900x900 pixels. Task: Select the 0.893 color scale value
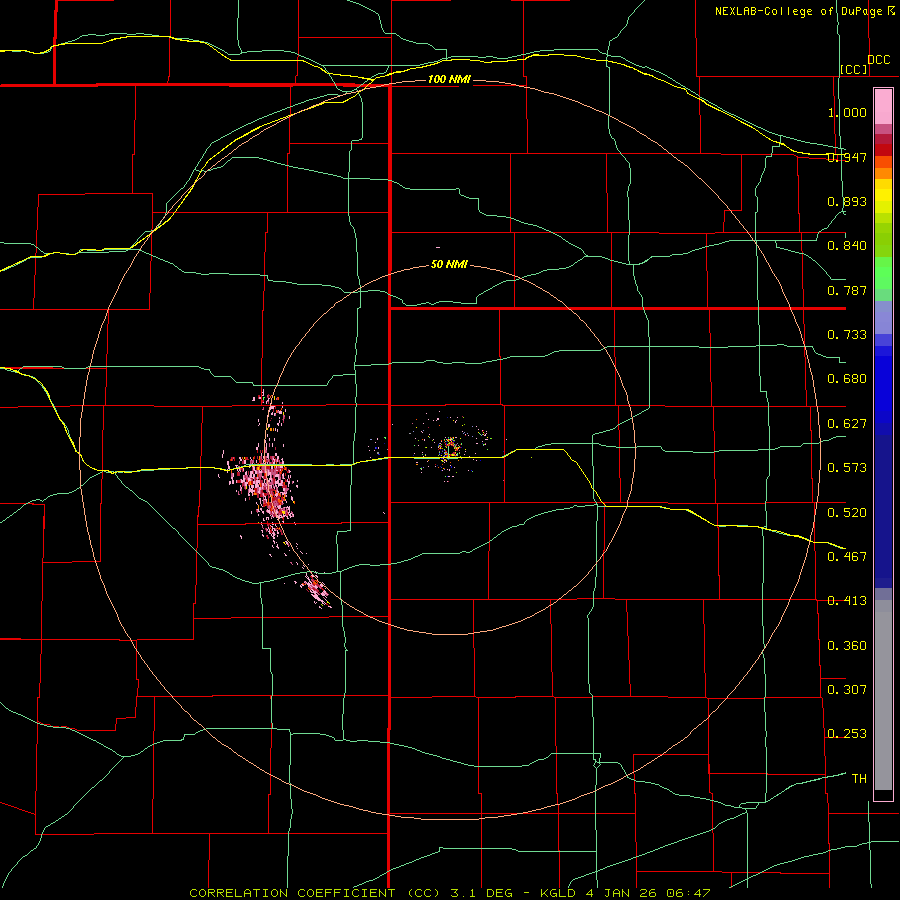(847, 201)
